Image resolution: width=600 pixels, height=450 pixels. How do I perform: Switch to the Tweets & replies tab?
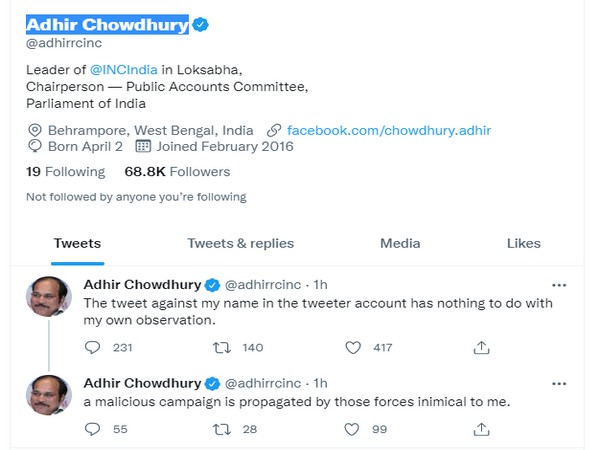(240, 243)
